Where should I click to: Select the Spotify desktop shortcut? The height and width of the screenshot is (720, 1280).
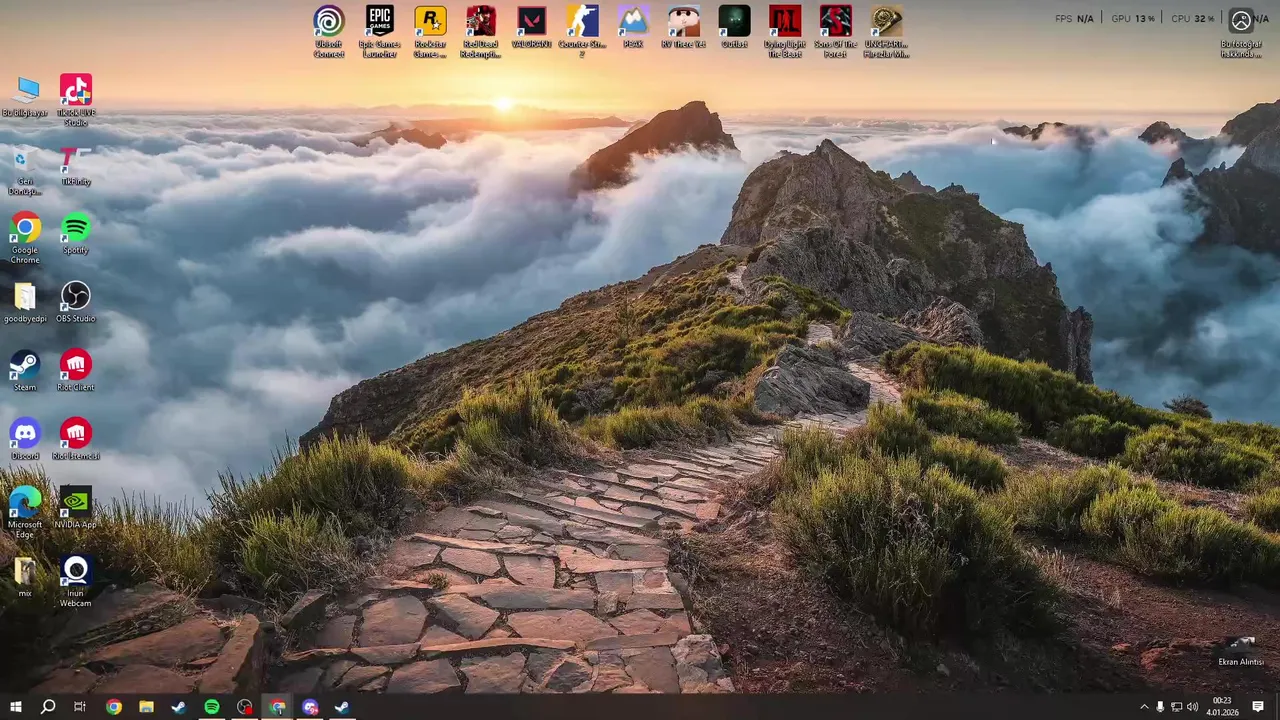tap(76, 234)
